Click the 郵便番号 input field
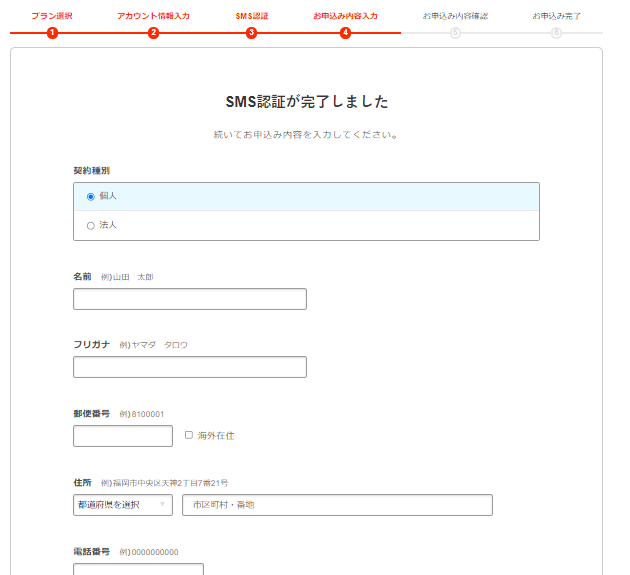The width and height of the screenshot is (630, 575). (x=123, y=436)
